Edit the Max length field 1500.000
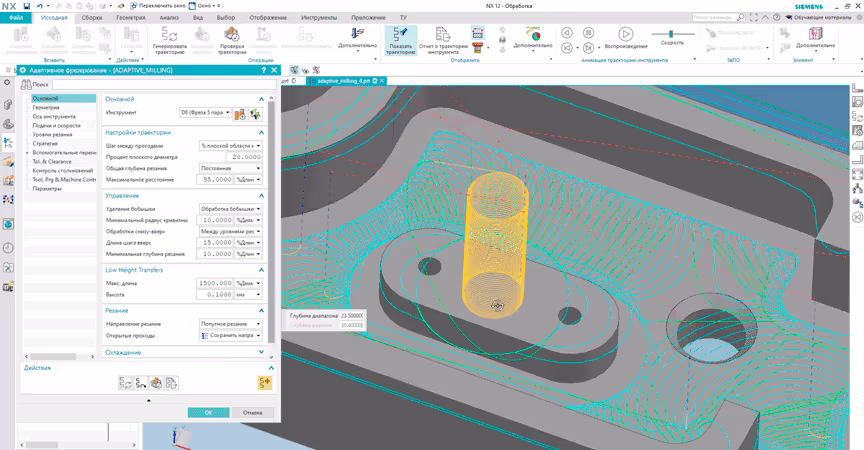Viewport: 864px width, 450px height. click(x=215, y=283)
